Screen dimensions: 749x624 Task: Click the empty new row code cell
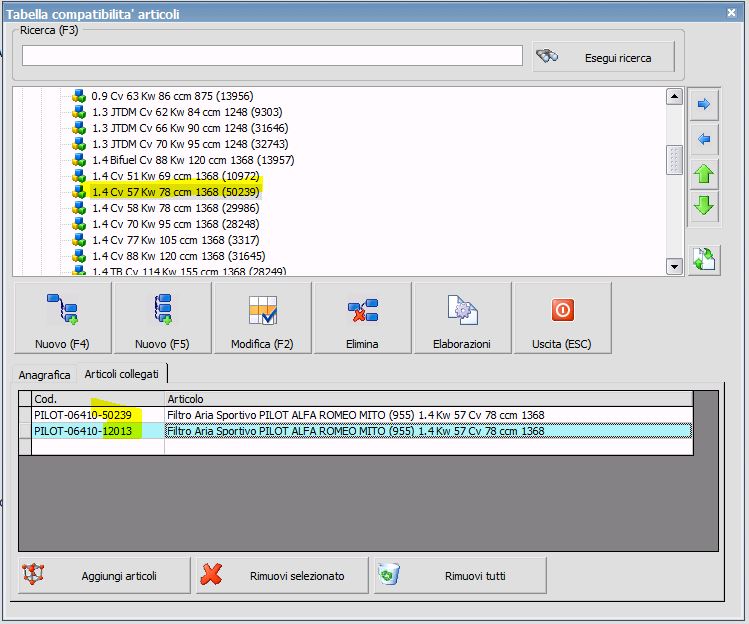point(98,447)
